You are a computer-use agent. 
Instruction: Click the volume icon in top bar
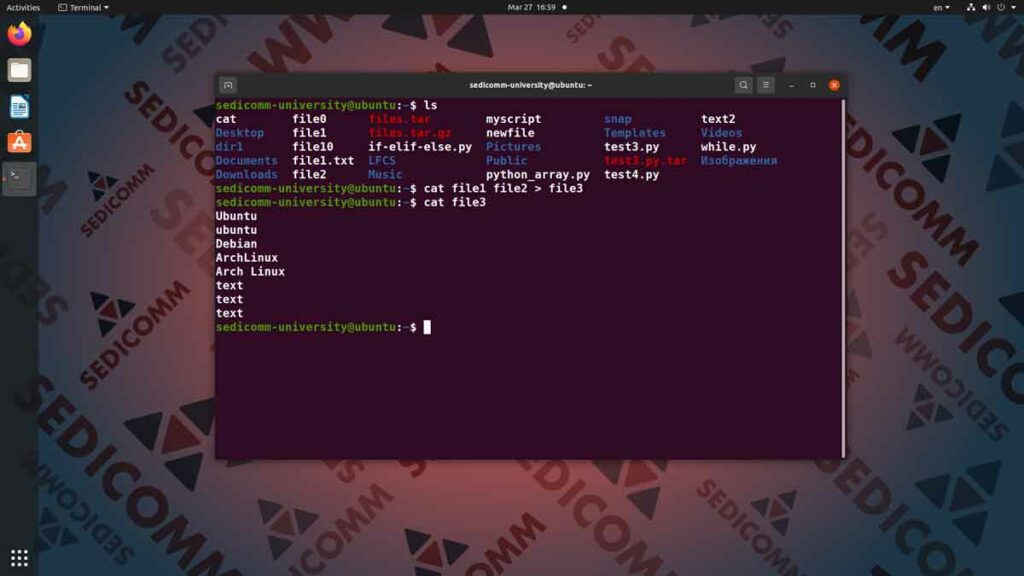[986, 7]
